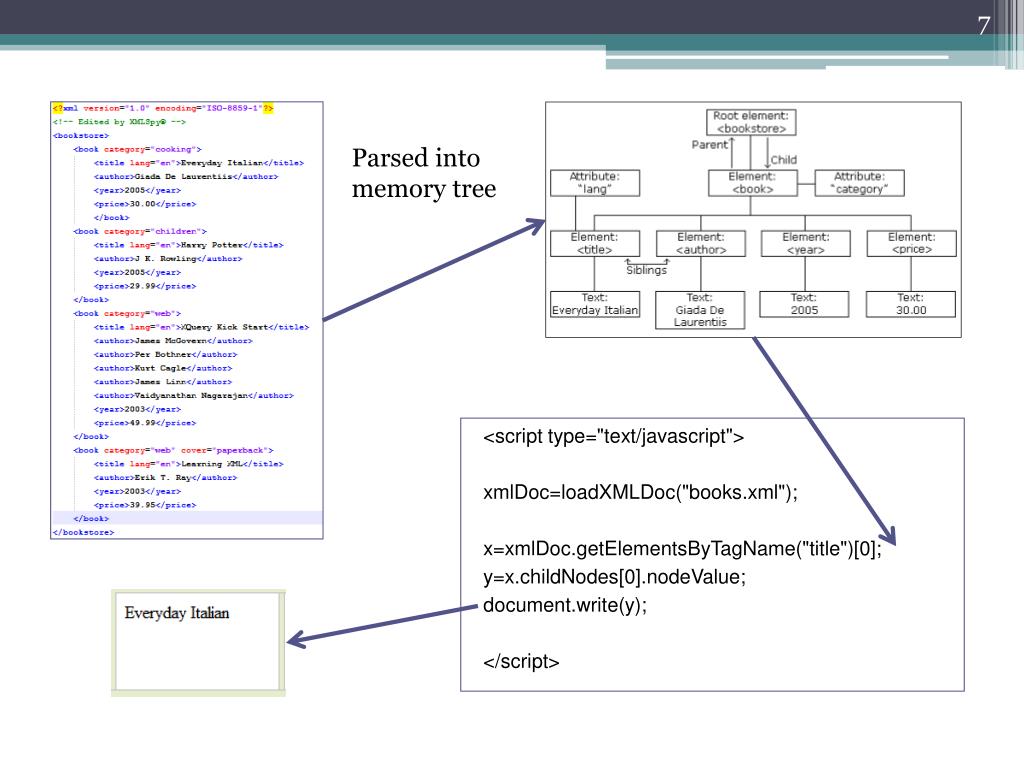
Task: Click the Element <price> tree node
Action: click(912, 243)
